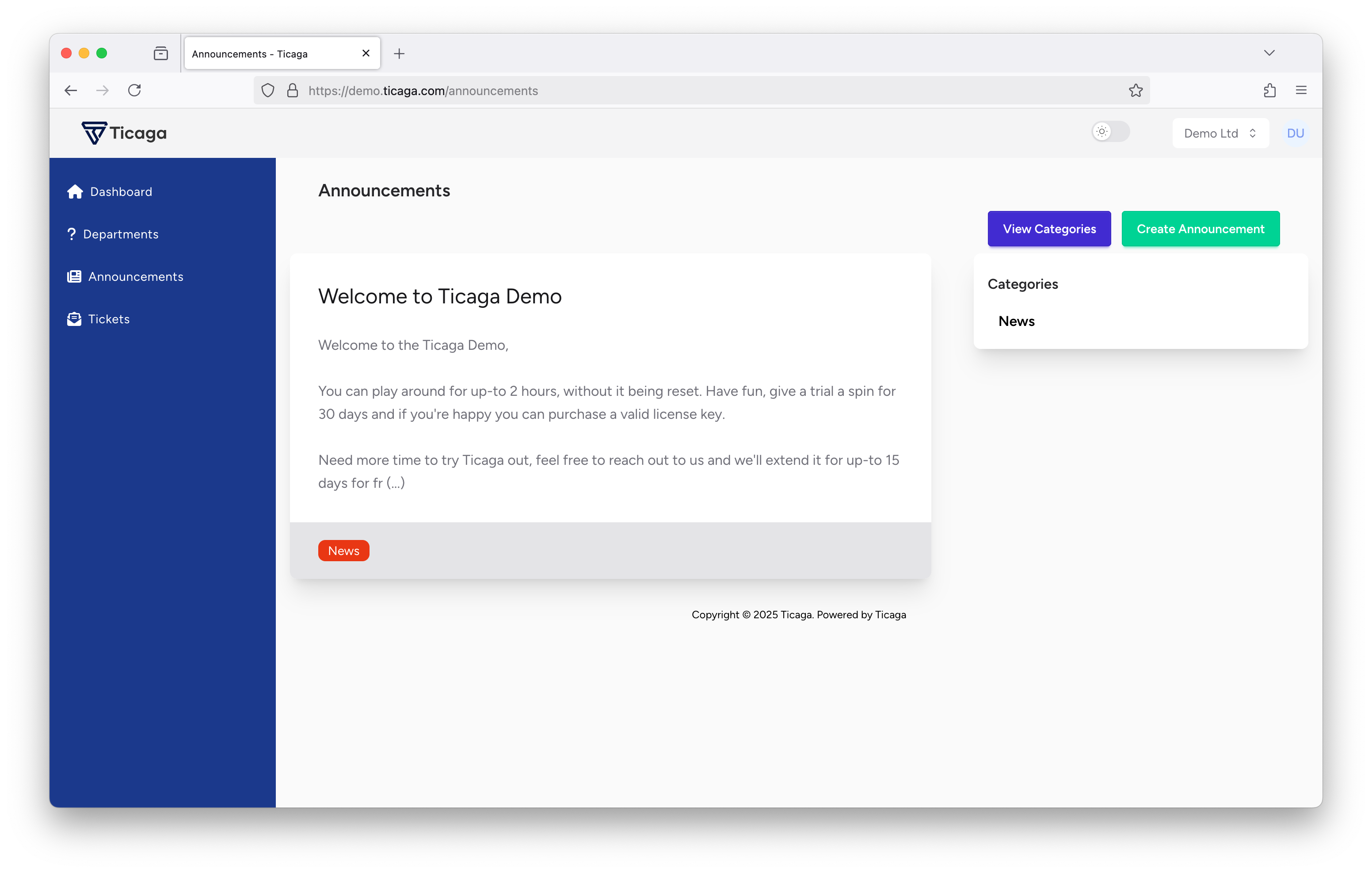Screen dimensions: 1372x873
Task: Open the DU user avatar menu
Action: (1295, 134)
